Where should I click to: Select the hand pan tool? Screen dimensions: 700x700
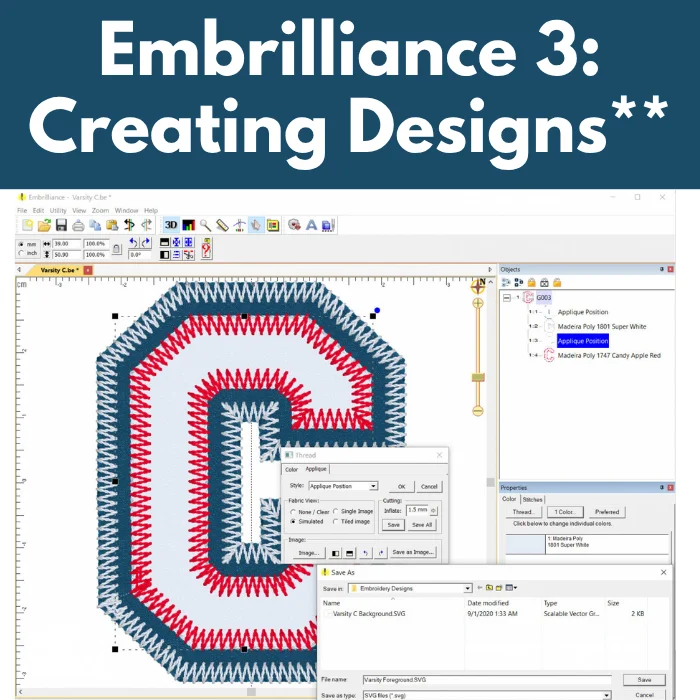[256, 225]
